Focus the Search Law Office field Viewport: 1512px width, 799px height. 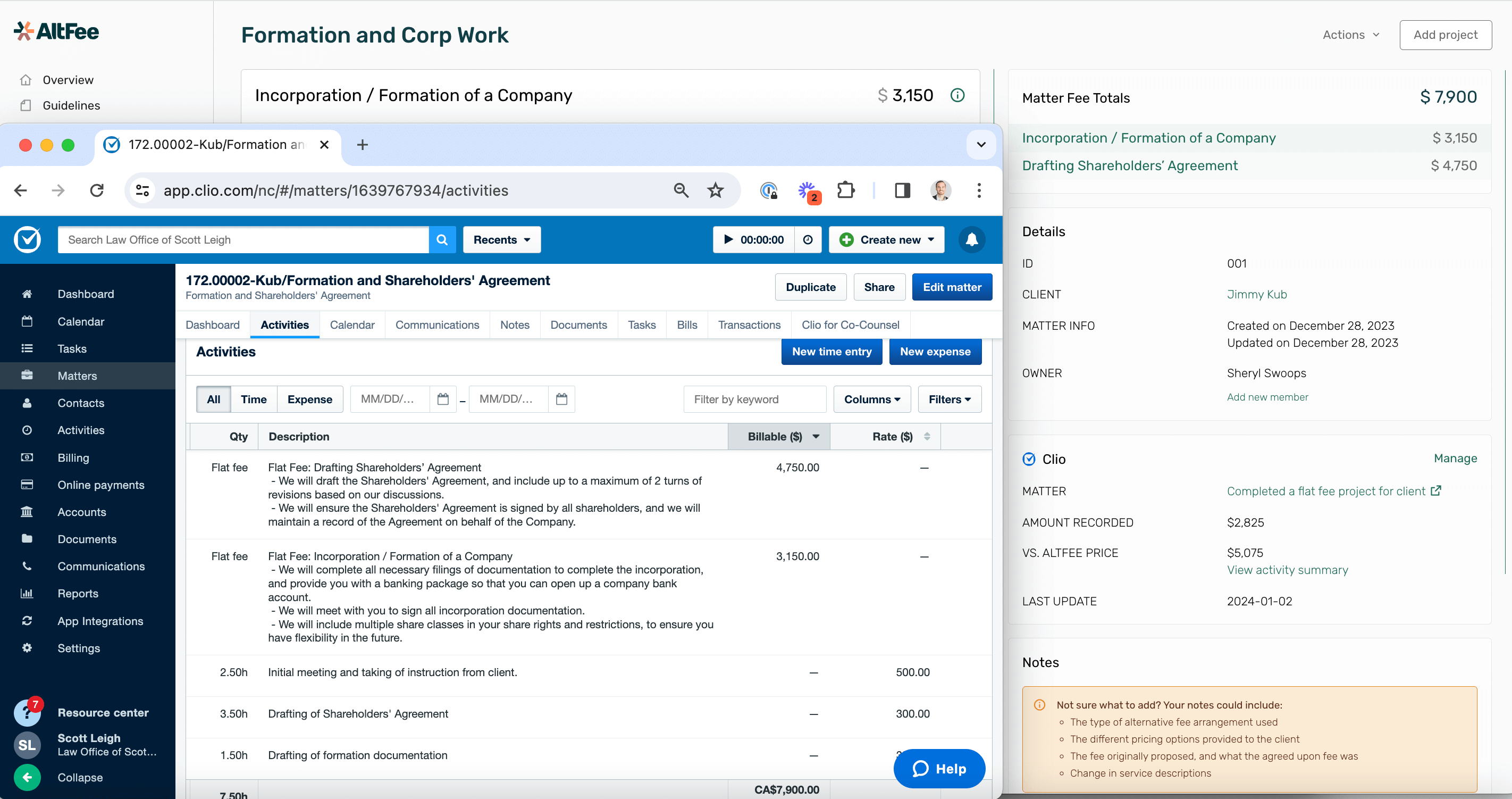click(243, 240)
